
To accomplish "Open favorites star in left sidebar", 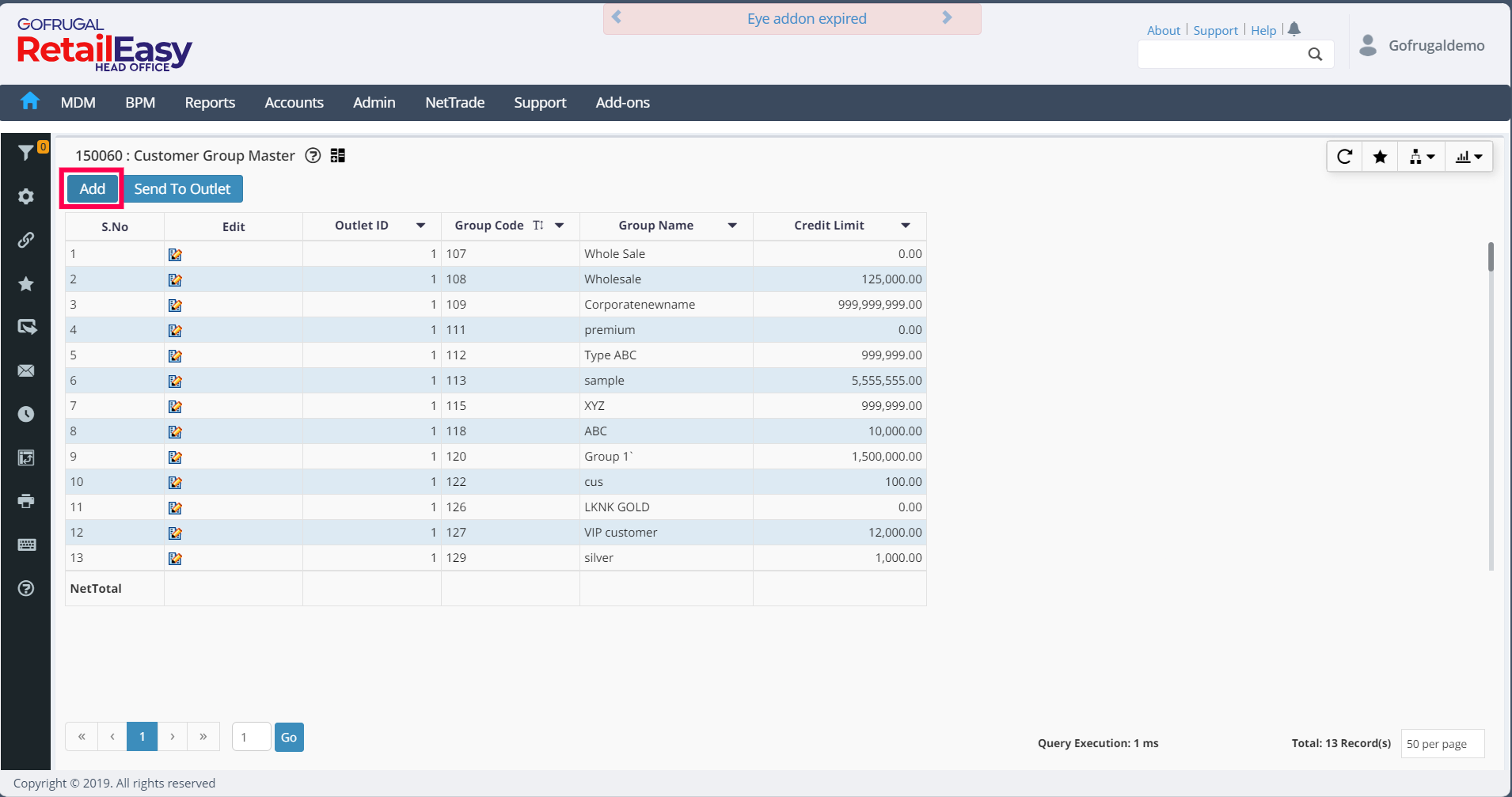I will point(26,283).
